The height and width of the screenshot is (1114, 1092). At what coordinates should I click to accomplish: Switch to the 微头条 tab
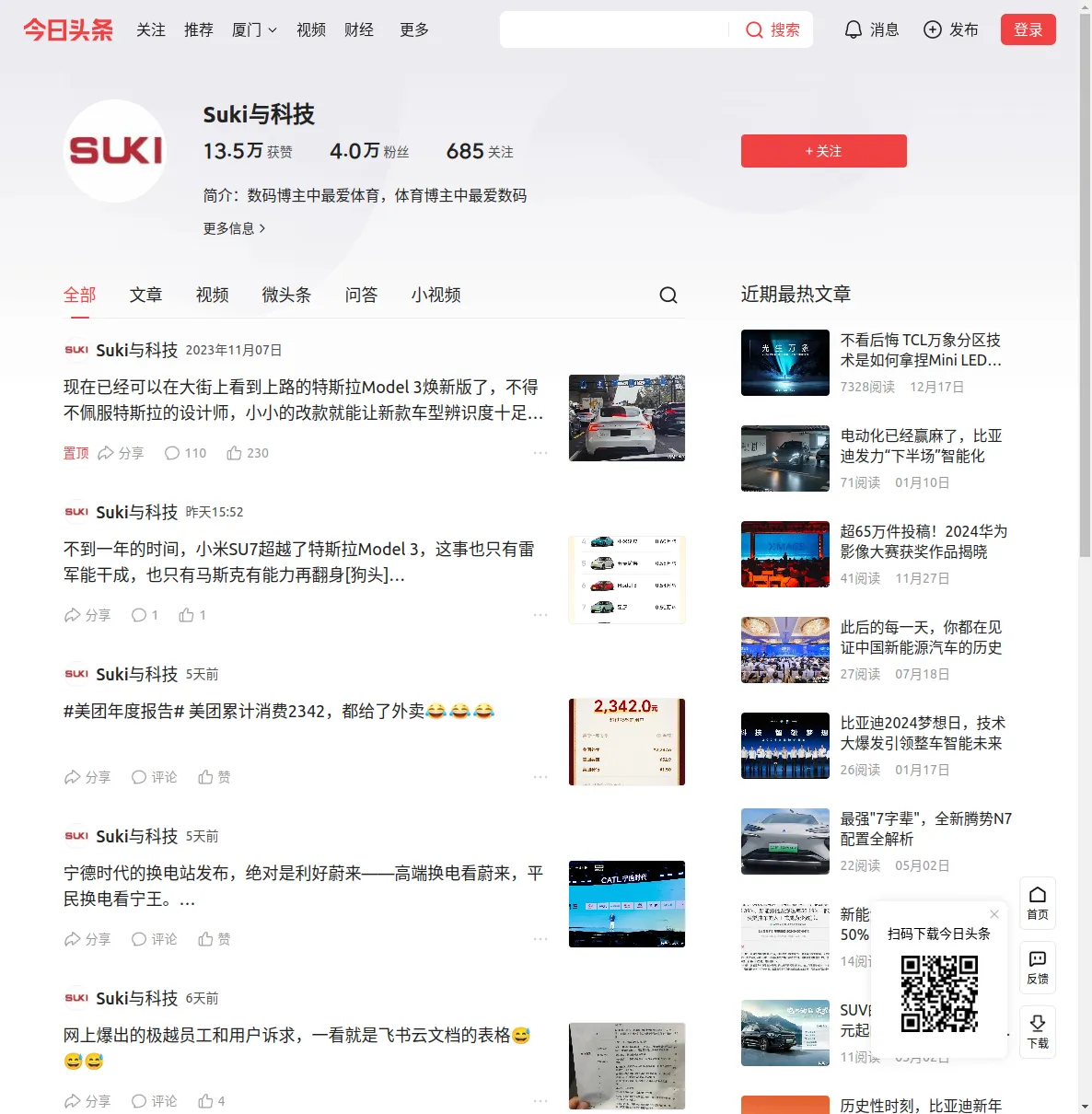click(287, 295)
